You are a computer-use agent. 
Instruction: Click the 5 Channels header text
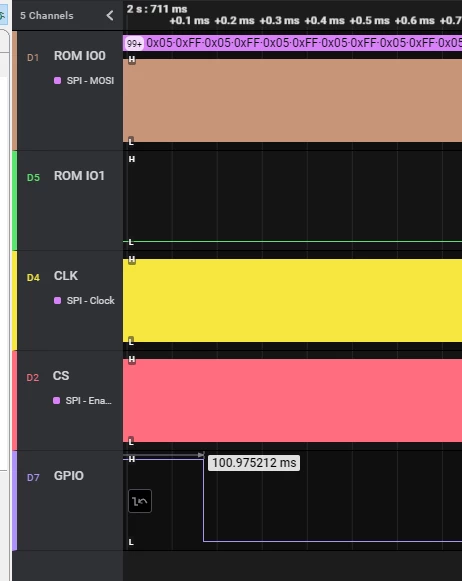(47, 16)
